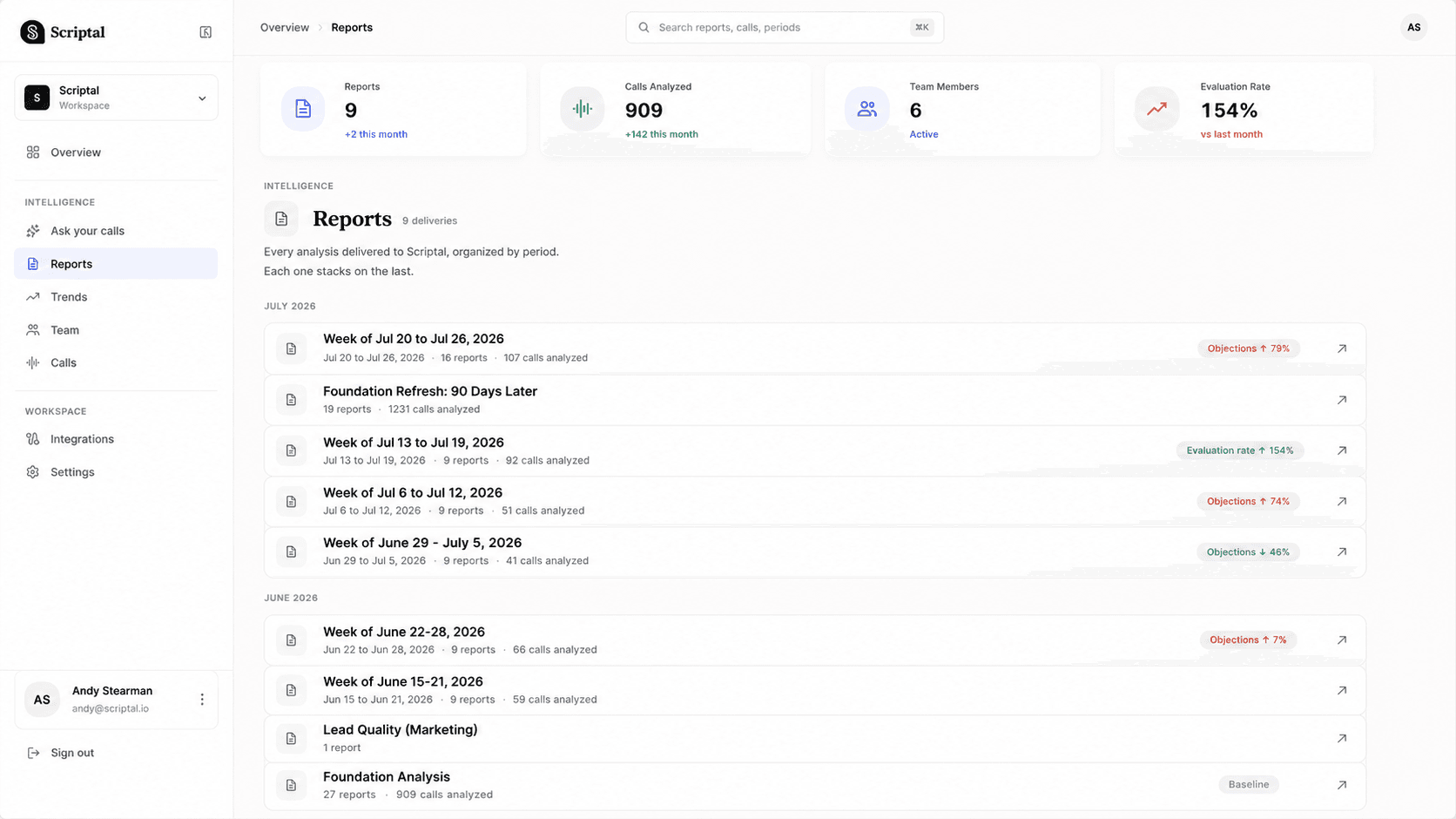Click Reports breadcrumb
The image size is (1456, 819).
coord(352,28)
